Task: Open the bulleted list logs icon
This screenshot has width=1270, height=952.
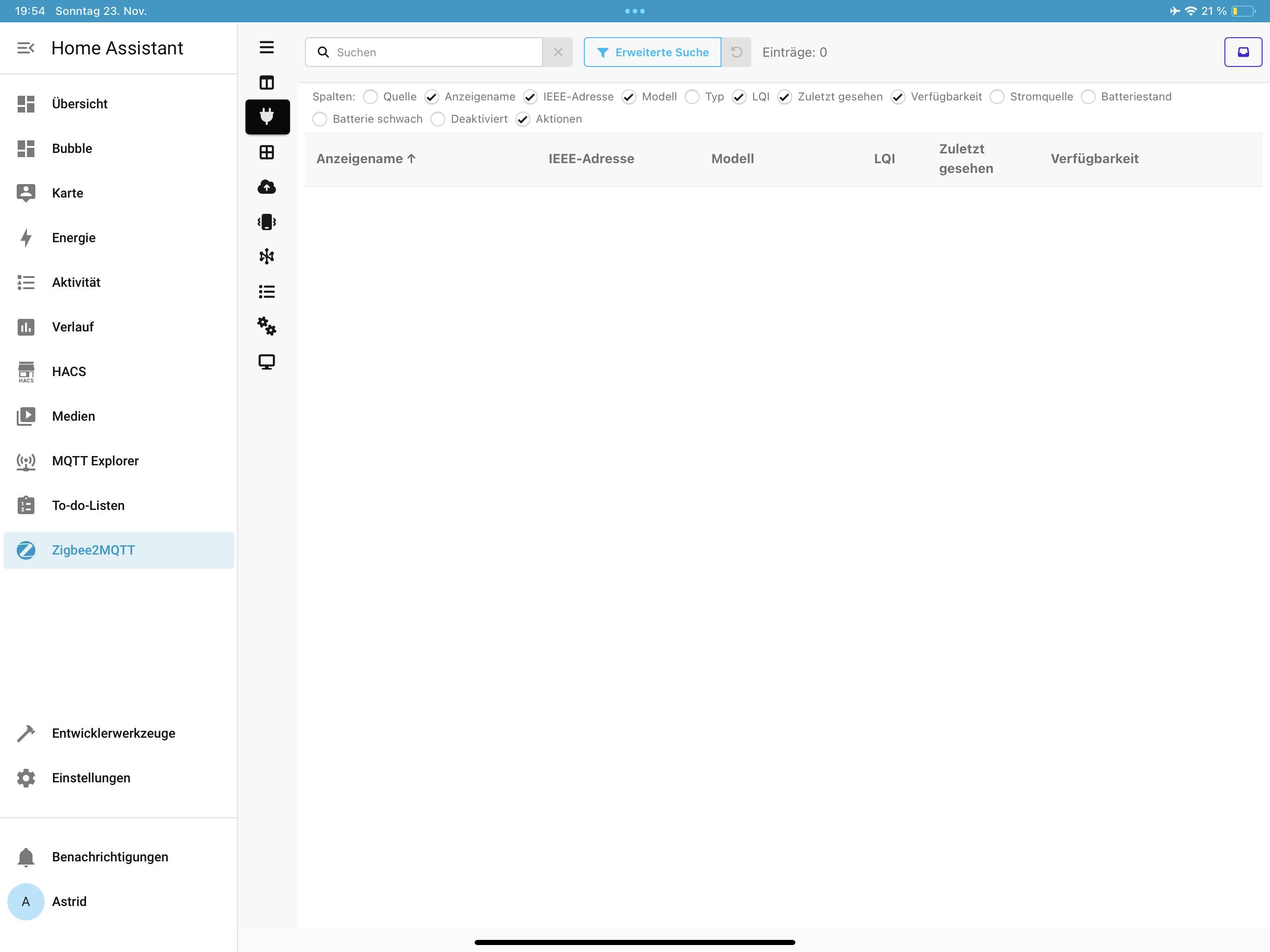Action: coord(266,291)
